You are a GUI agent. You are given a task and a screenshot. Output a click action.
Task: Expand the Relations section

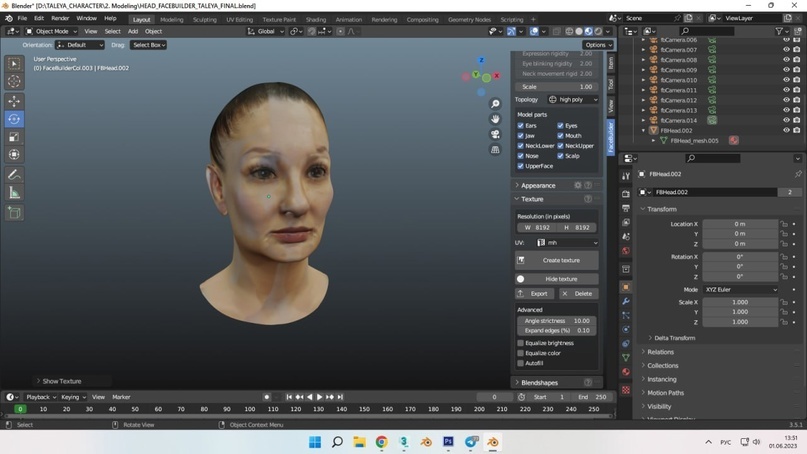click(660, 352)
